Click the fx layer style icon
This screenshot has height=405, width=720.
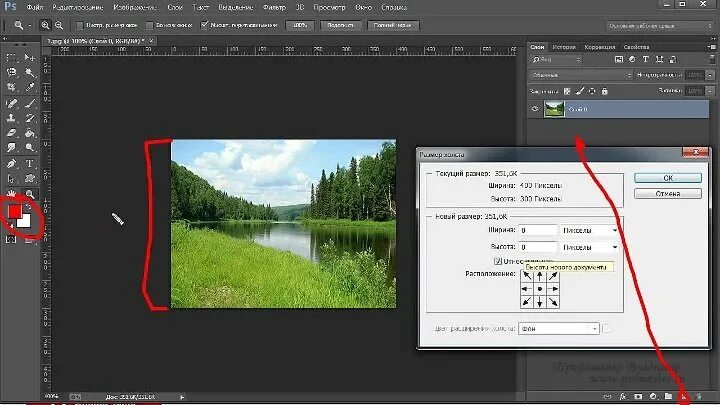click(623, 396)
